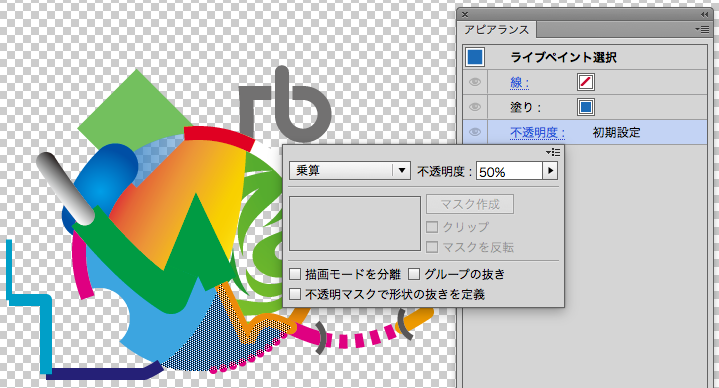Select the dark navy line at canvas bottom

coord(101,373)
